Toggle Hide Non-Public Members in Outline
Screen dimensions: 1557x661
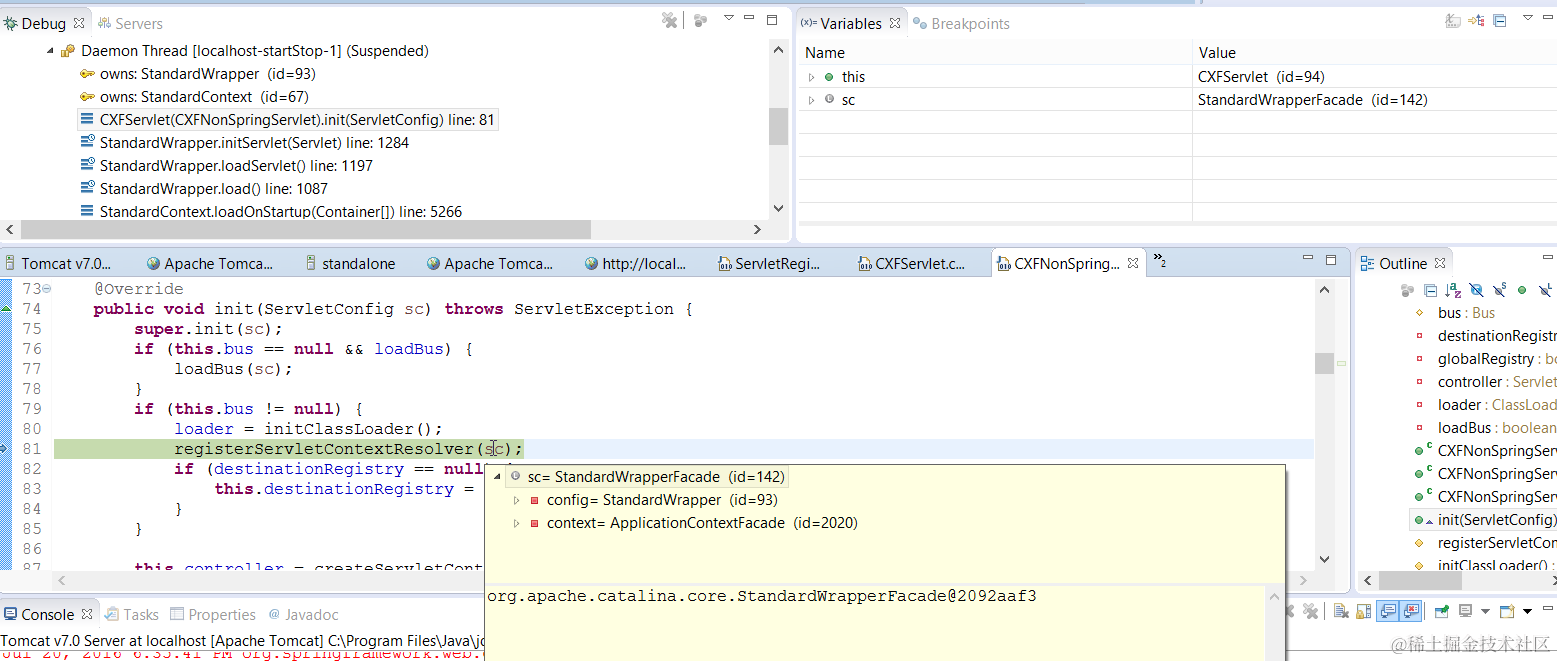coord(1521,290)
